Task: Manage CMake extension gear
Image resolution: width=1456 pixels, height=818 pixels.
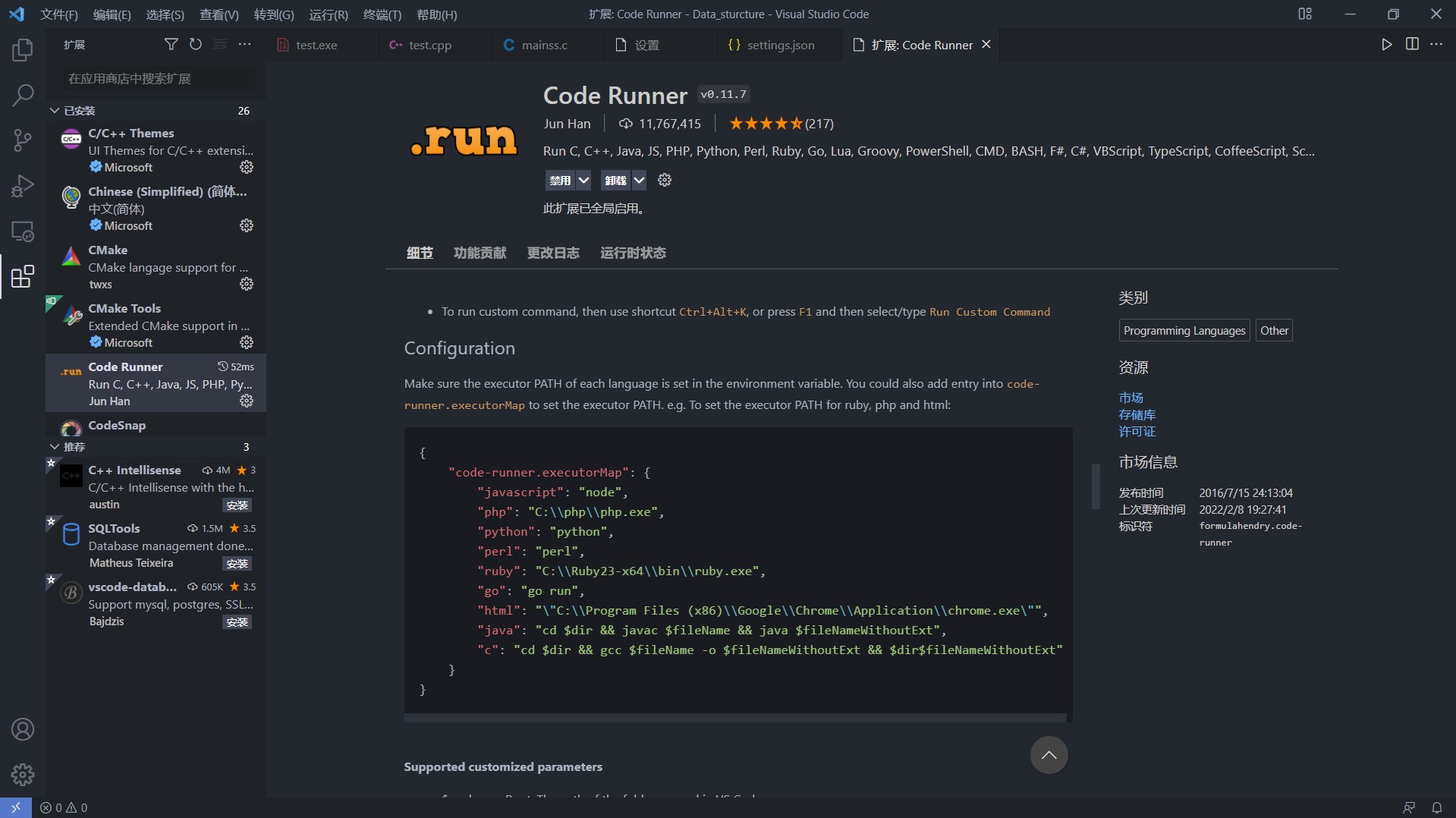Action: pyautogui.click(x=247, y=284)
